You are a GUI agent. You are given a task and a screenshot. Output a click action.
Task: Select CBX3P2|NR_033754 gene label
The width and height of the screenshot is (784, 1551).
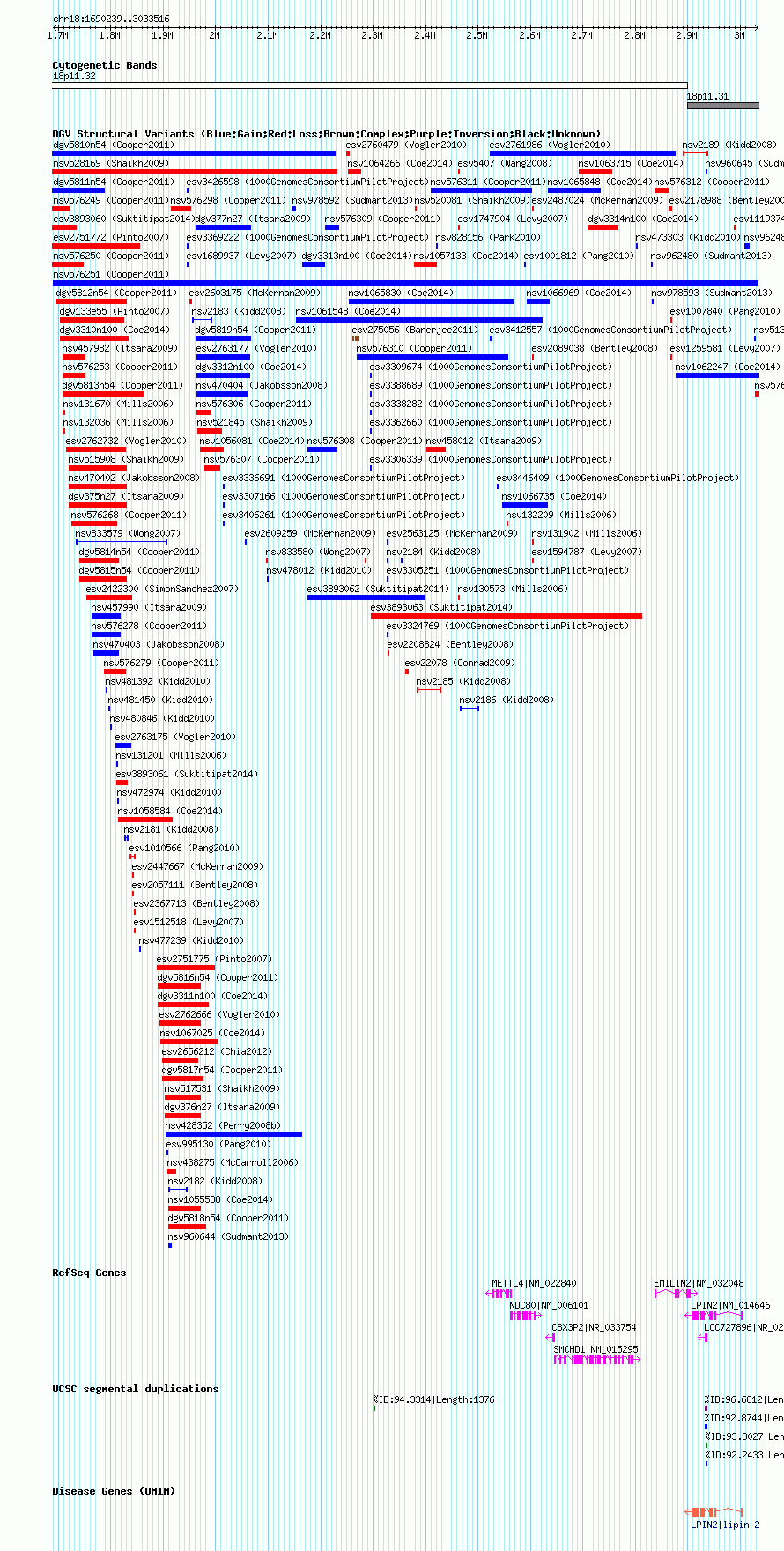[594, 1327]
